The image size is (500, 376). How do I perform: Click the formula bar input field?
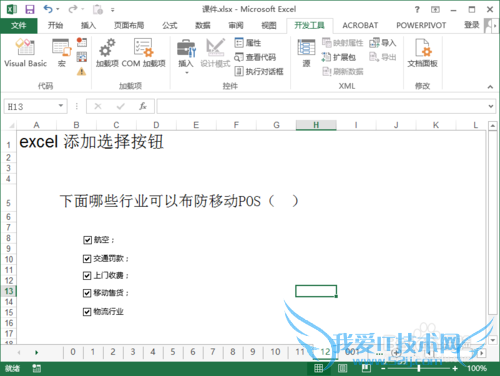click(322, 106)
